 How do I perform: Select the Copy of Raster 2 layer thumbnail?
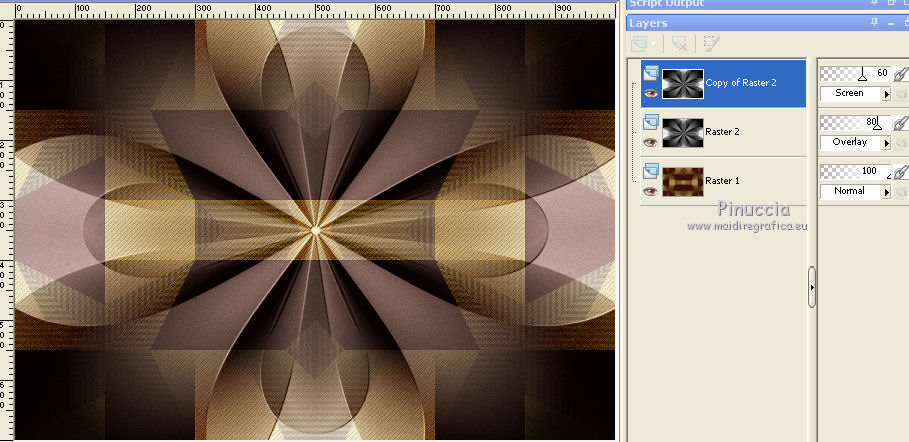(683, 84)
